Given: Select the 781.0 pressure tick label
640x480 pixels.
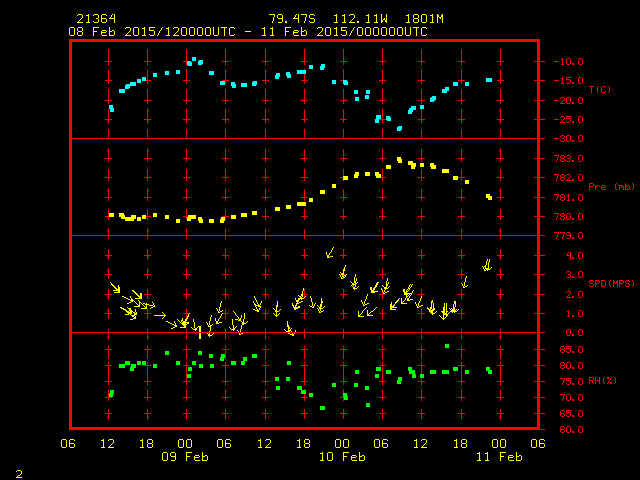Looking at the screenshot, I should (x=569, y=198).
